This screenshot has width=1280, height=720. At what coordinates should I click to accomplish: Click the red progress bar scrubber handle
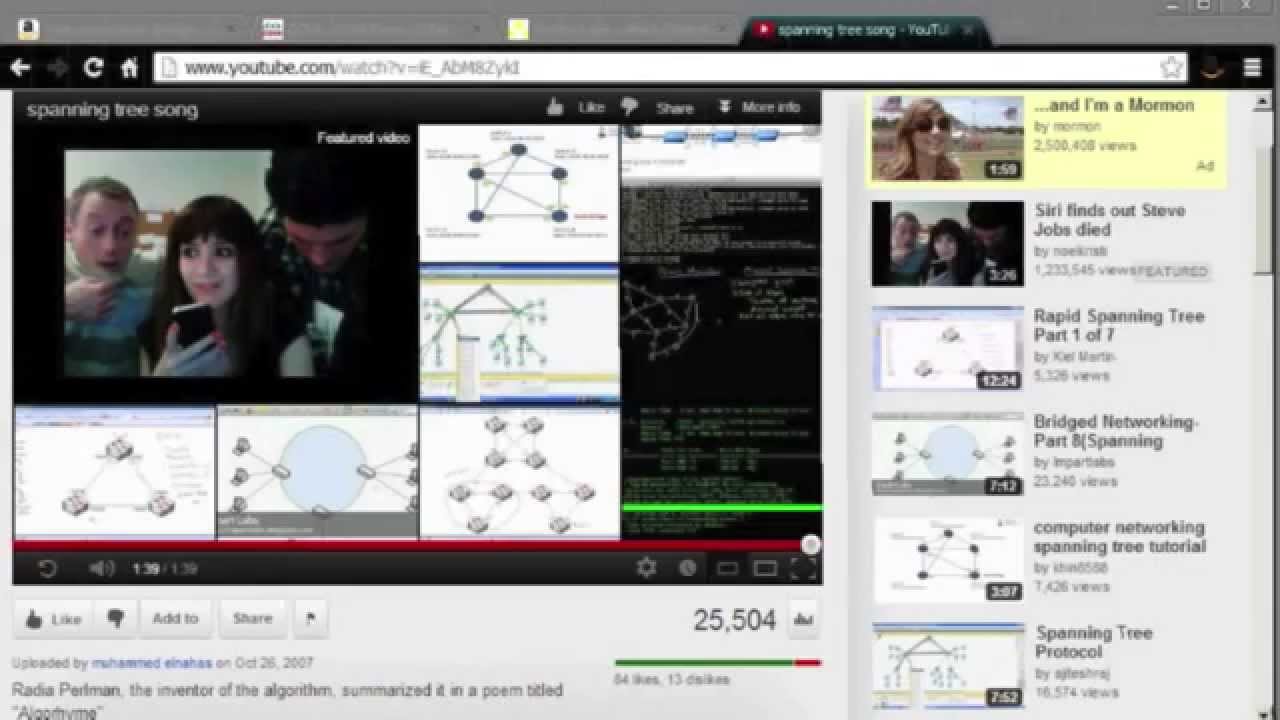point(811,545)
